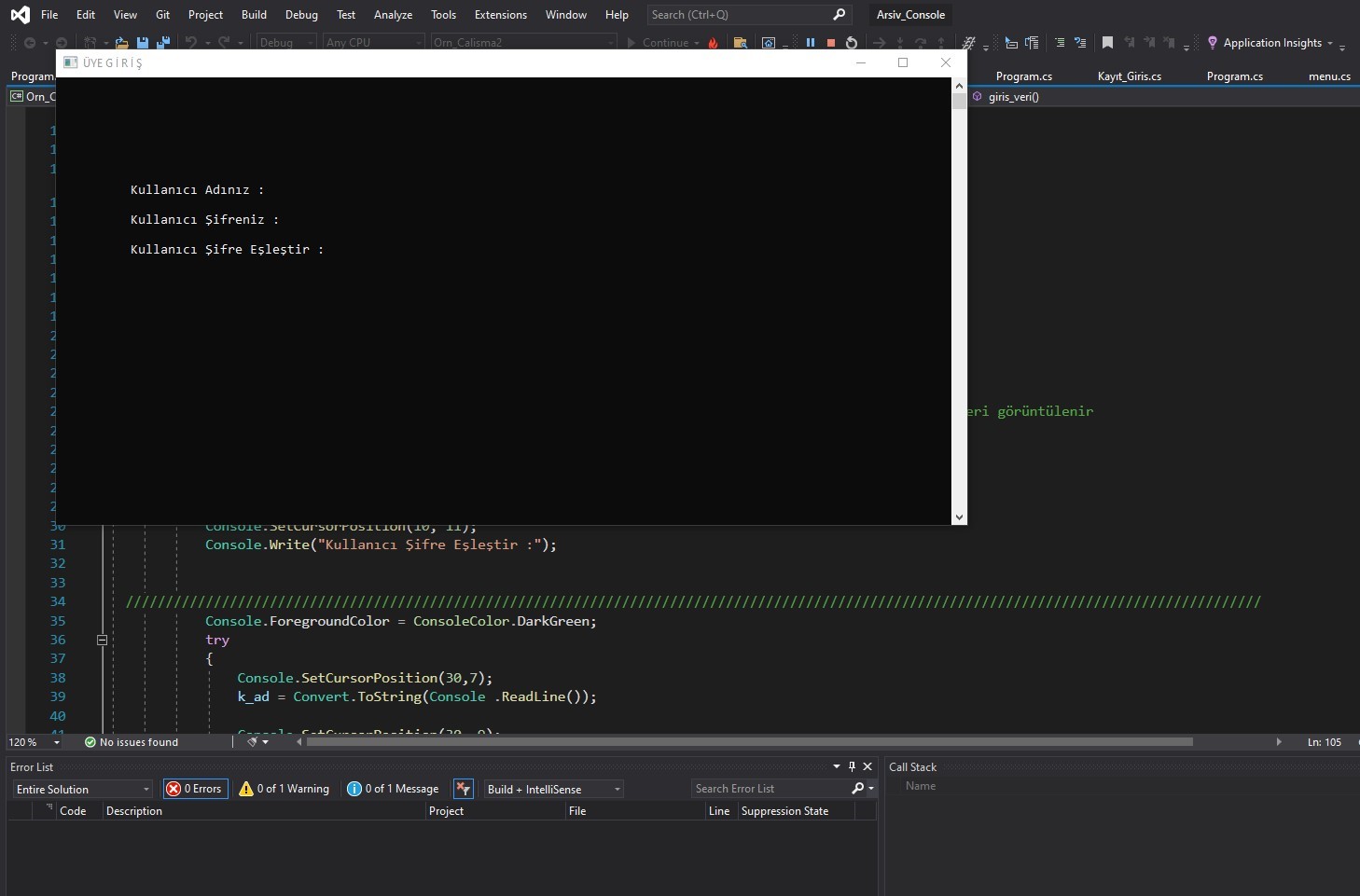Restart debugging with circular arrow icon
1360x896 pixels.
851,43
